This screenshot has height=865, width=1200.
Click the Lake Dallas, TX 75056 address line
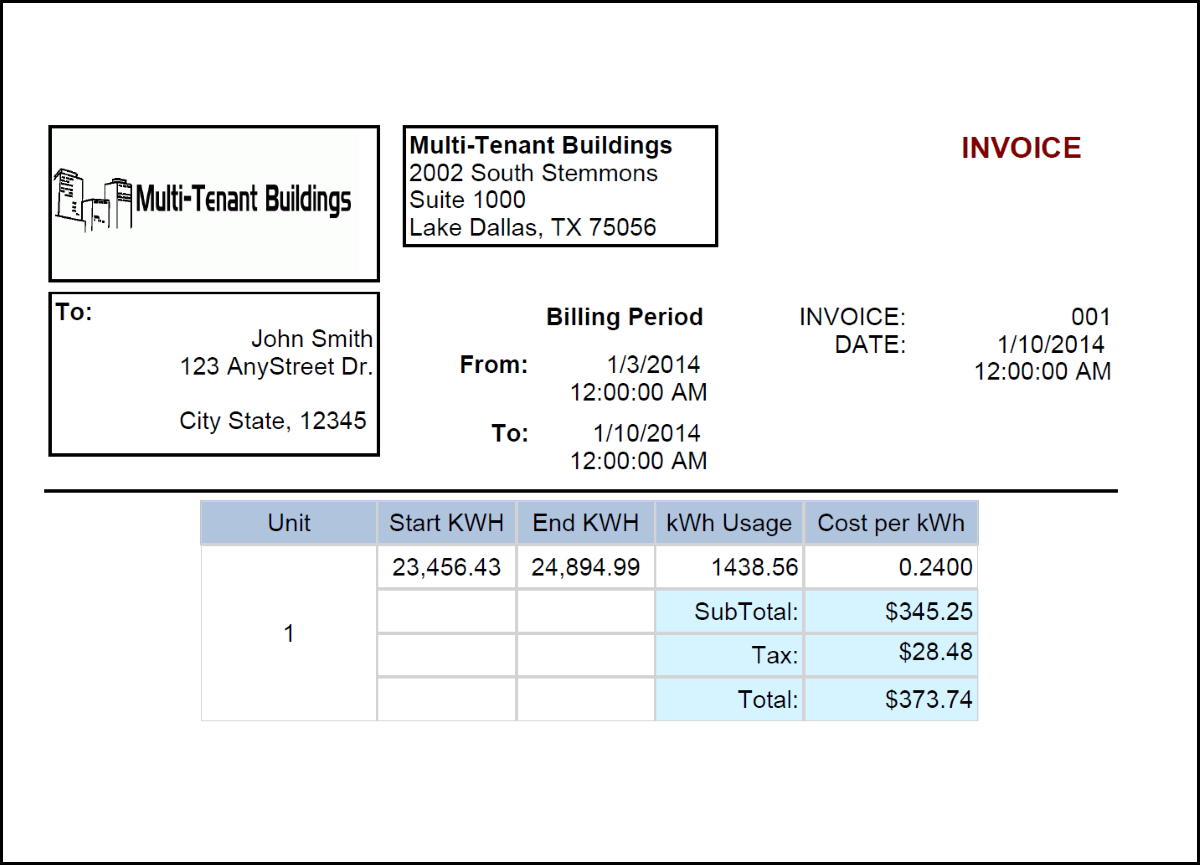(x=533, y=228)
